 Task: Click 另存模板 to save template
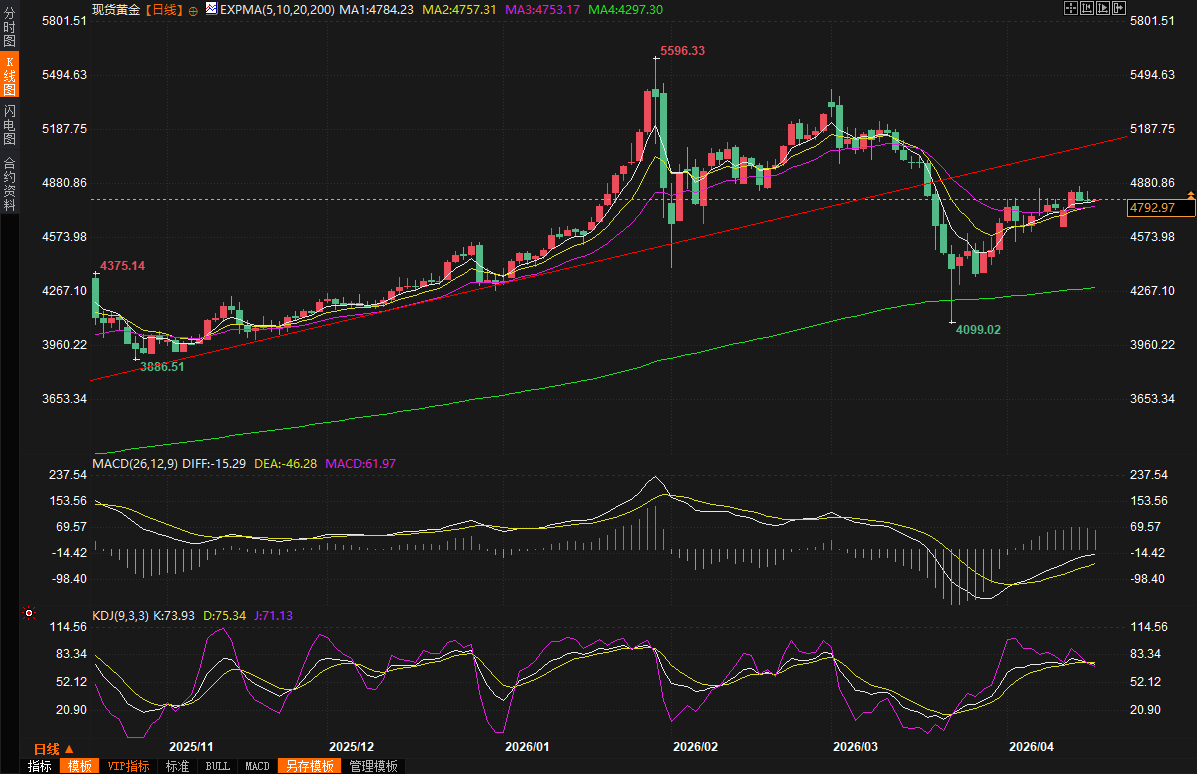pos(309,766)
